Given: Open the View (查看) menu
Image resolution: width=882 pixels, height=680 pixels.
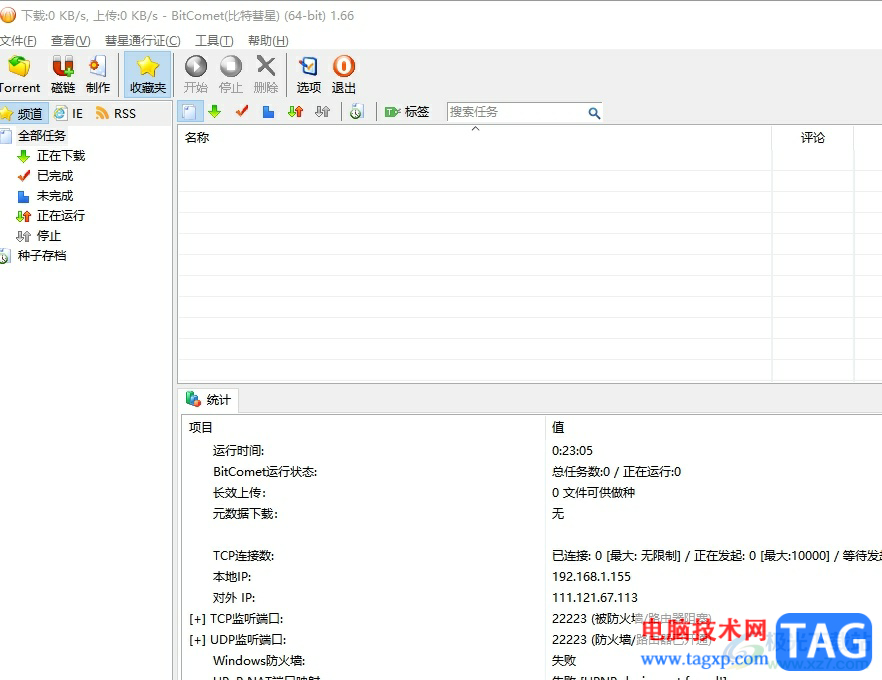Looking at the screenshot, I should coord(70,41).
